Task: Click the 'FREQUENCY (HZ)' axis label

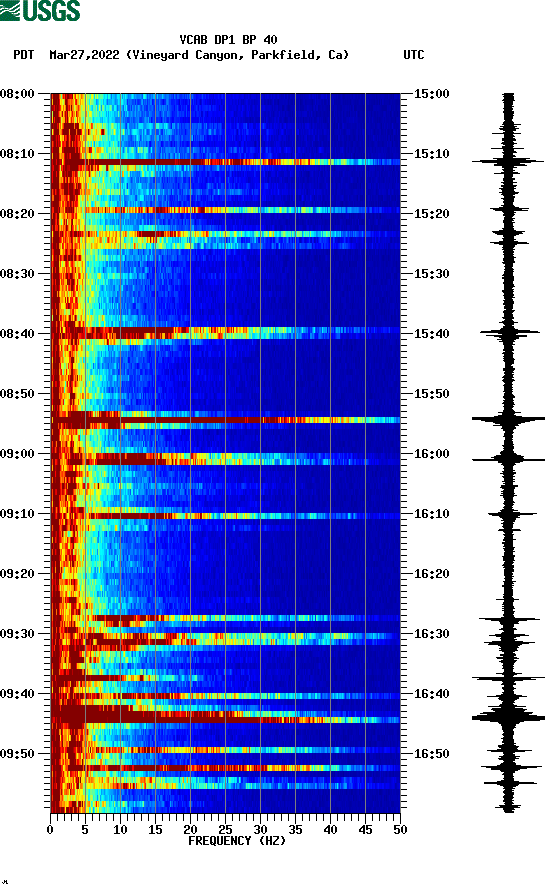Action: click(236, 841)
